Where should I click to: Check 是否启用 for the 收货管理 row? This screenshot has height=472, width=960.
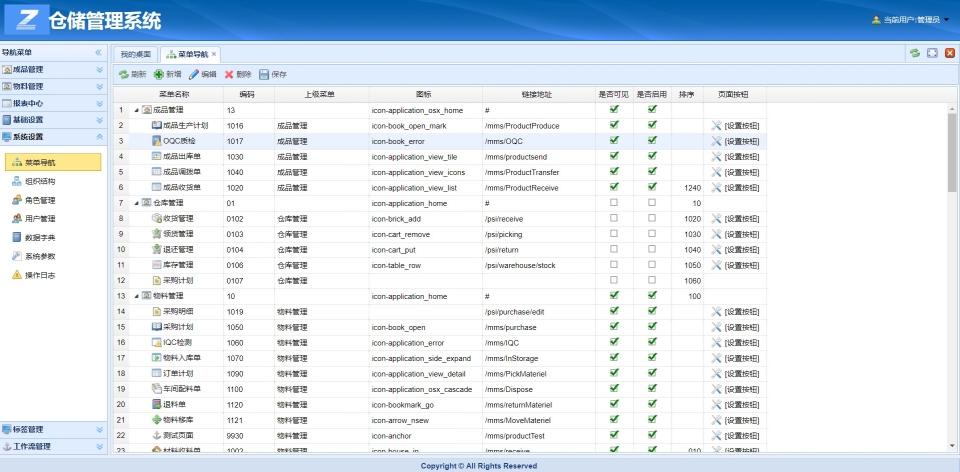click(x=652, y=218)
